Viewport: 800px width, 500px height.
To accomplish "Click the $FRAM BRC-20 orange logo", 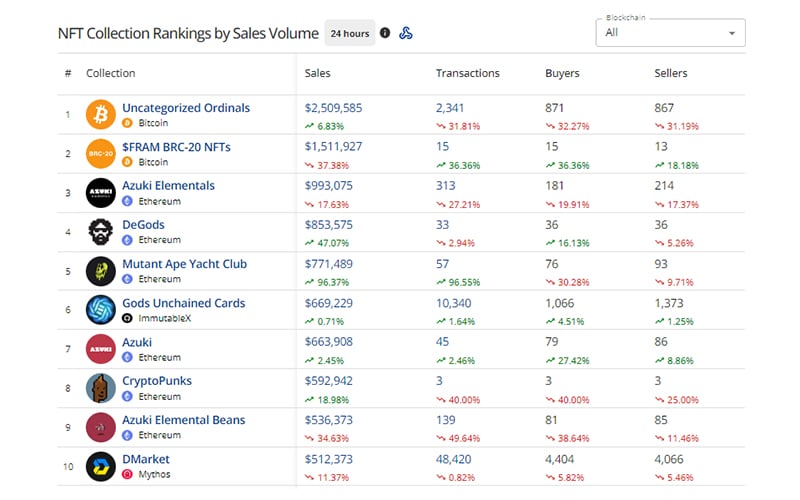I will 101,154.
